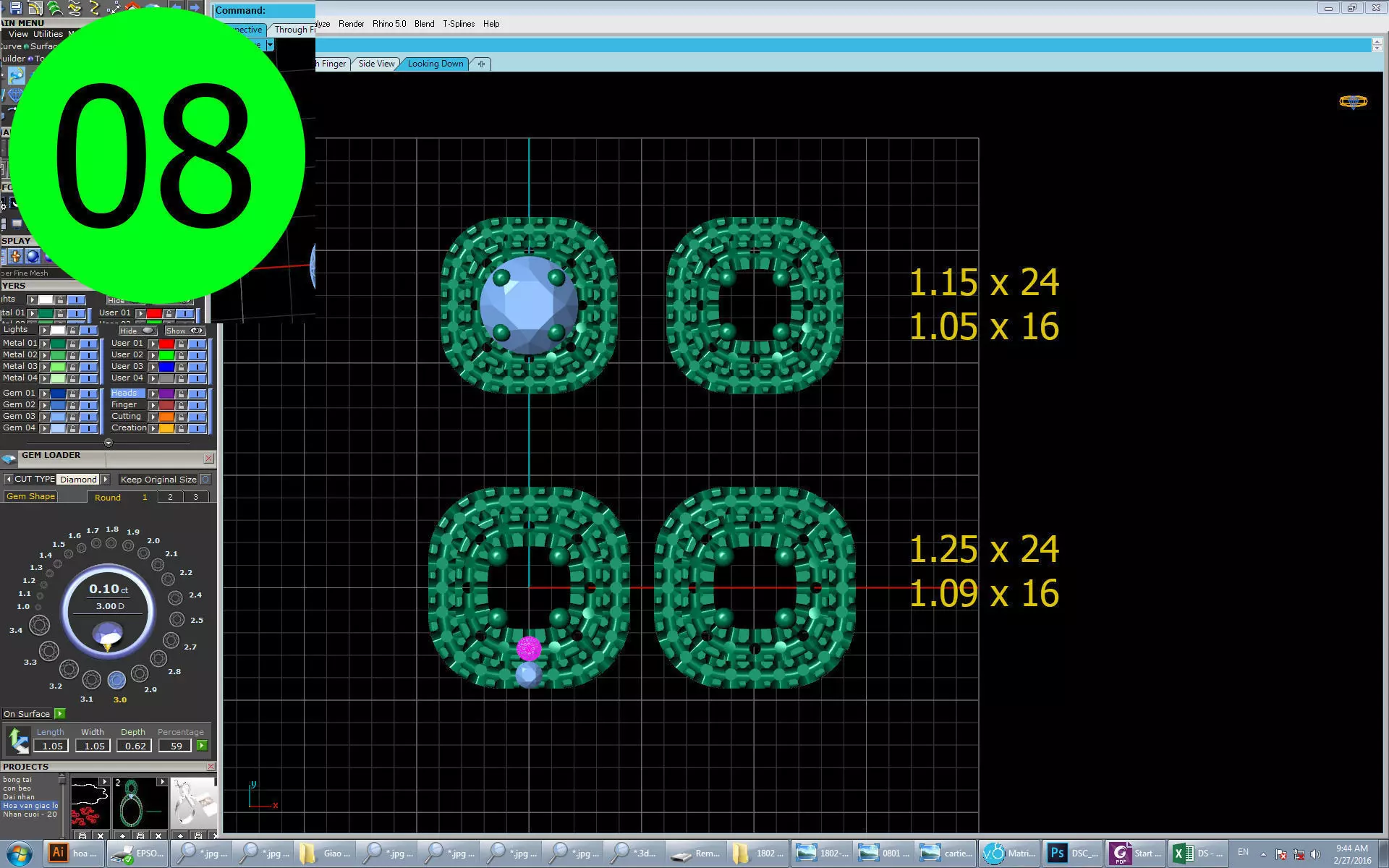Viewport: 1389px width, 868px height.
Task: Expand Metal 01 layer options arrow
Action: [44, 344]
